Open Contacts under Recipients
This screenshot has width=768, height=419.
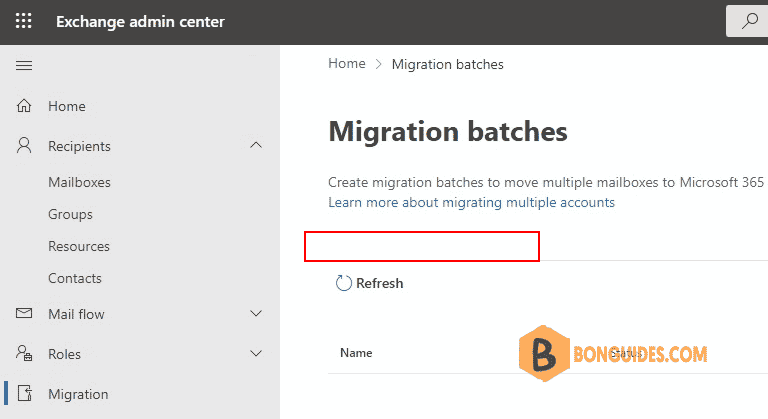(x=75, y=278)
